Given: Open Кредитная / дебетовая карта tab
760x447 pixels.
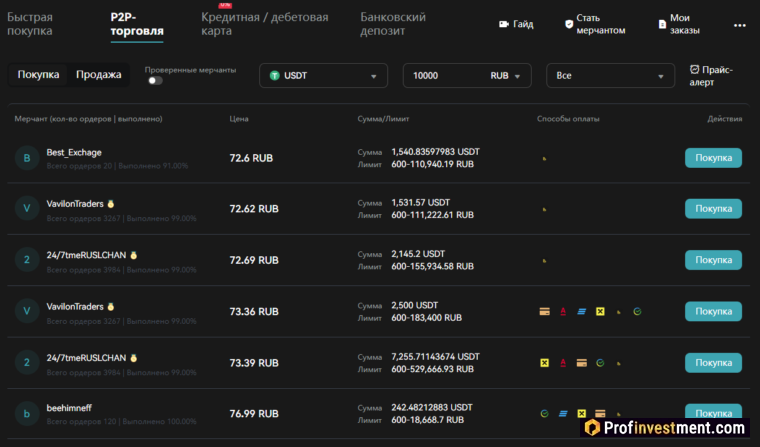Looking at the screenshot, I should pyautogui.click(x=265, y=24).
